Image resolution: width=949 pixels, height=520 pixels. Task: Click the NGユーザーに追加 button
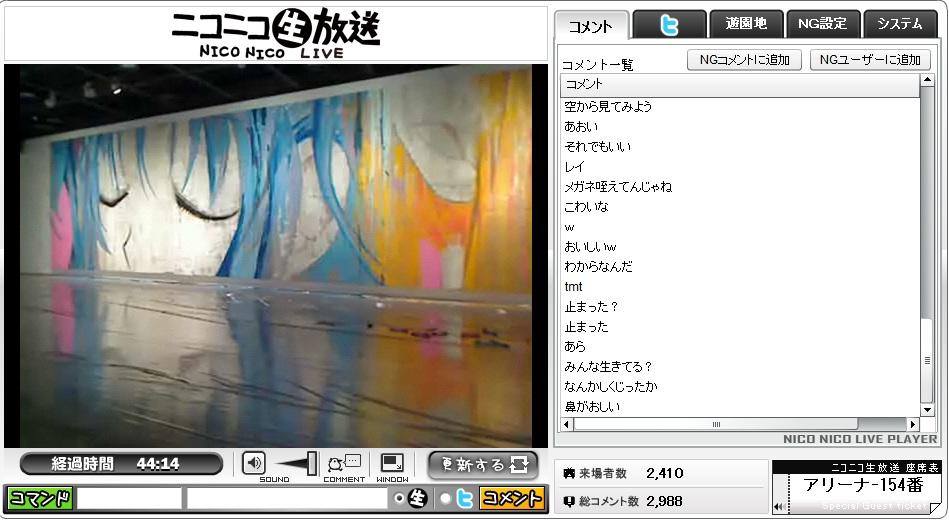click(870, 60)
